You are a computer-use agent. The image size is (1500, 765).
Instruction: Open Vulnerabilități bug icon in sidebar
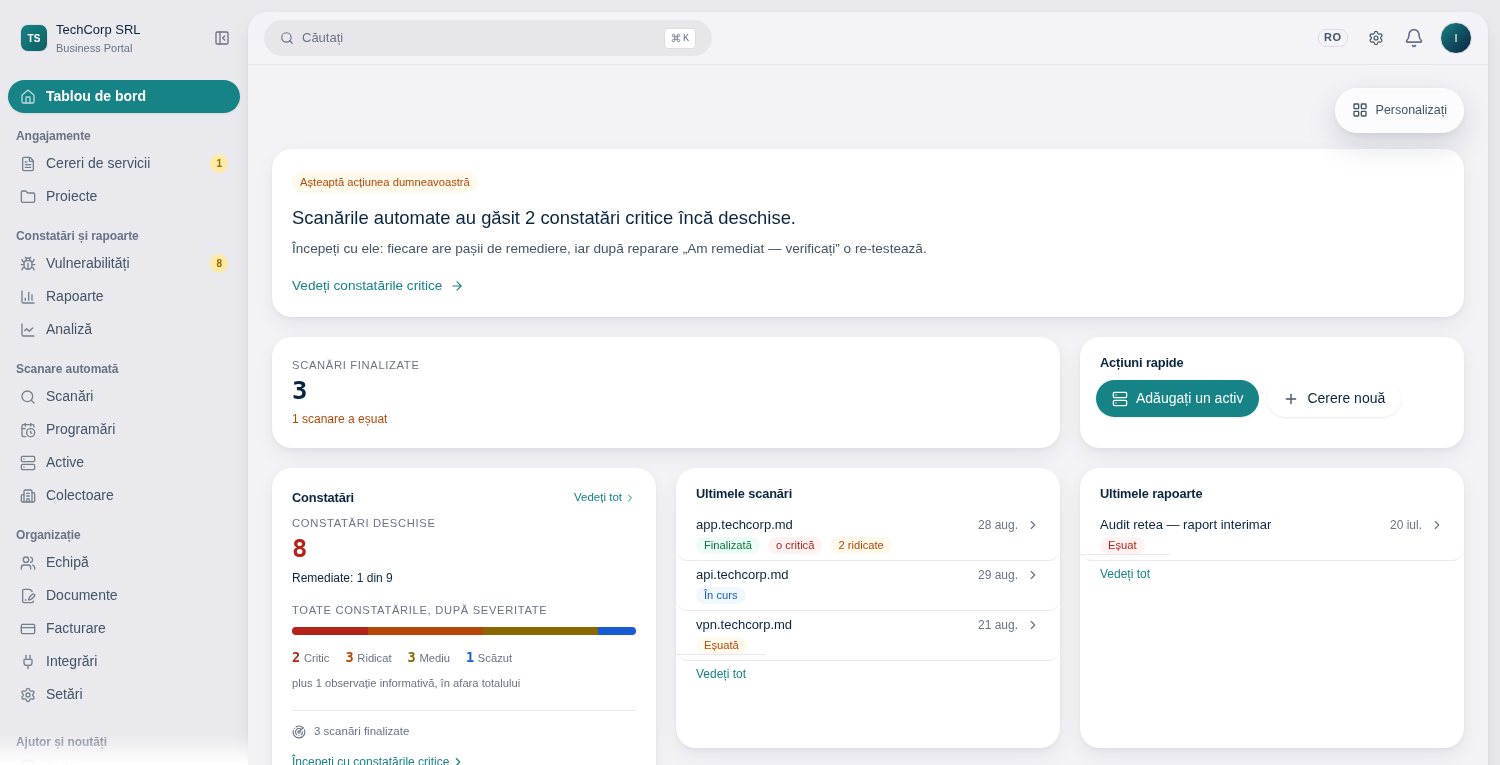[x=28, y=263]
